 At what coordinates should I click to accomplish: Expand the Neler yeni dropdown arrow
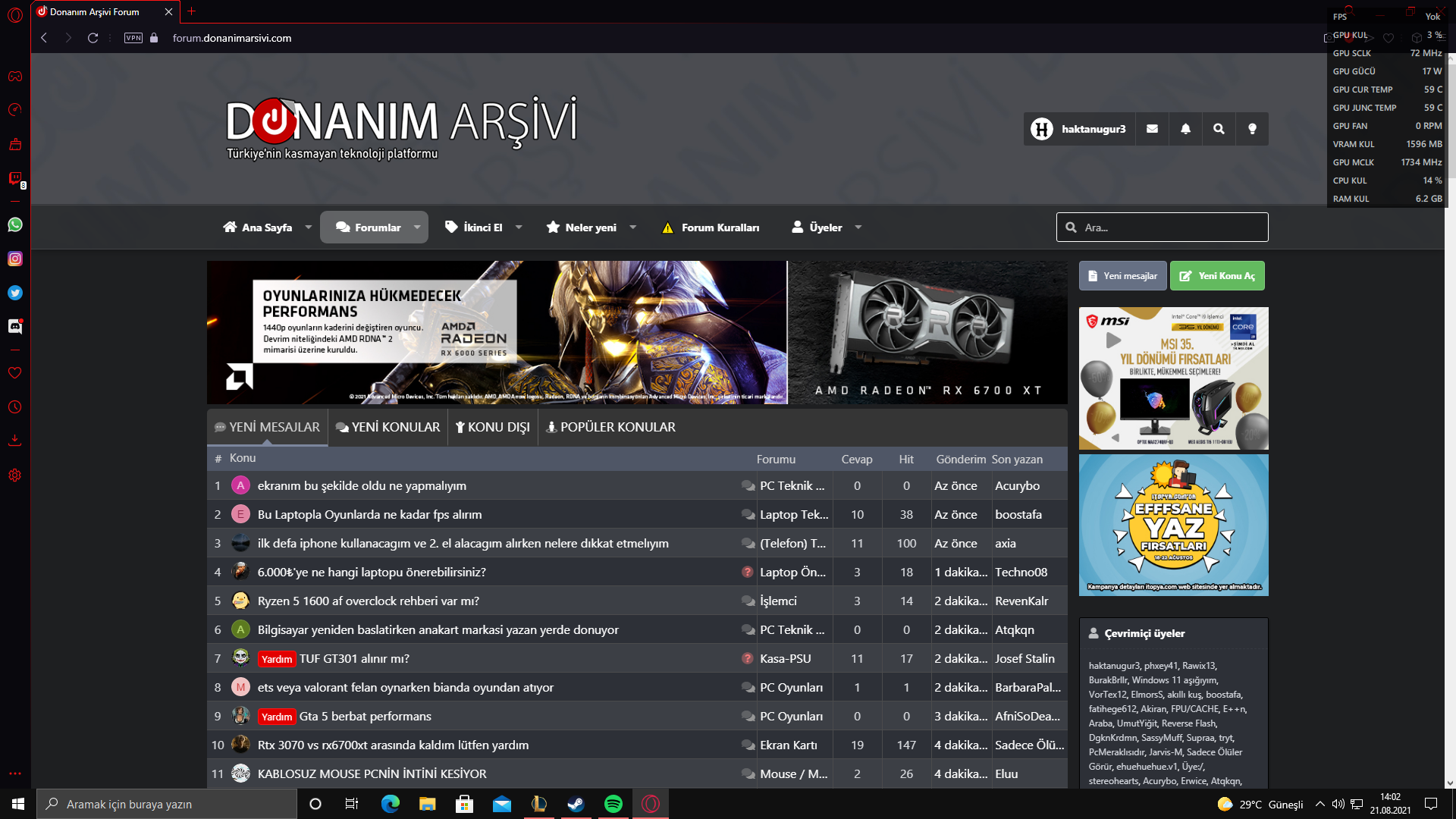633,227
